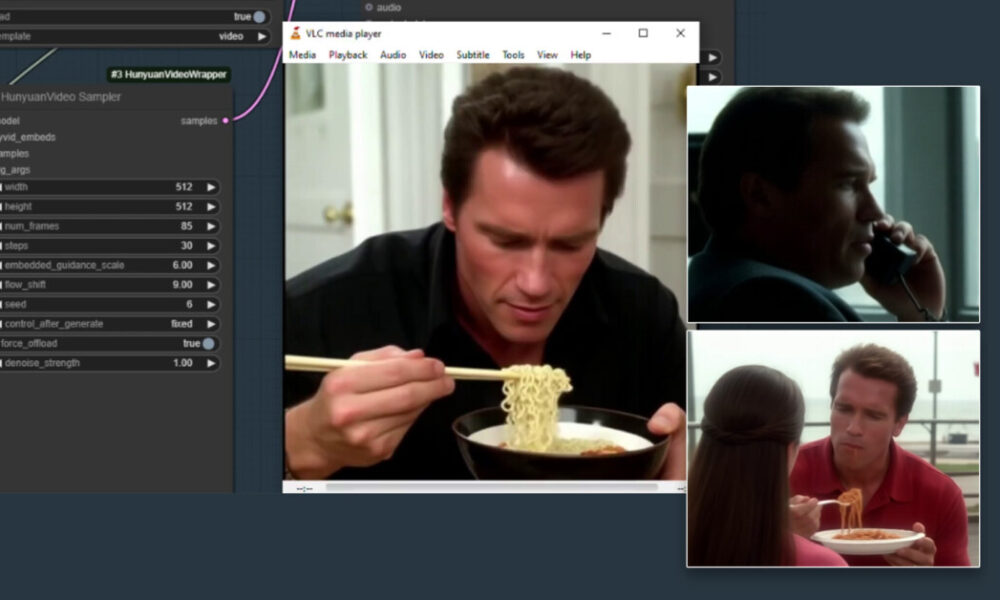This screenshot has width=1000, height=600.
Task: Increase steps value with right arrow
Action: click(211, 246)
